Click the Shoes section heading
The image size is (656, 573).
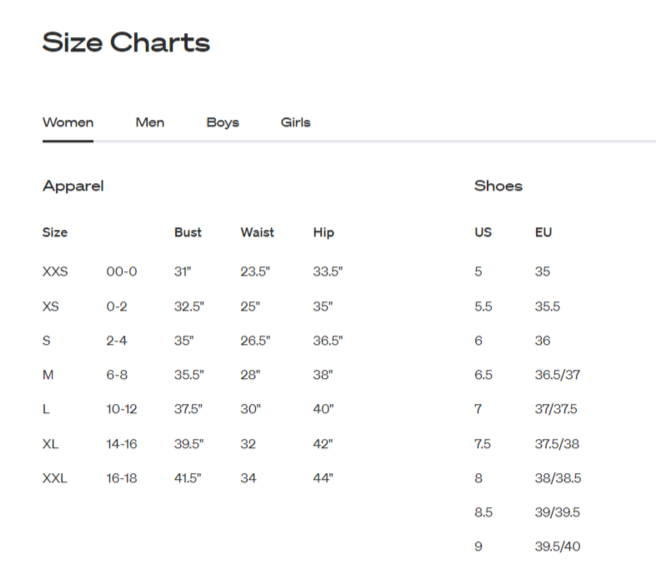[498, 186]
